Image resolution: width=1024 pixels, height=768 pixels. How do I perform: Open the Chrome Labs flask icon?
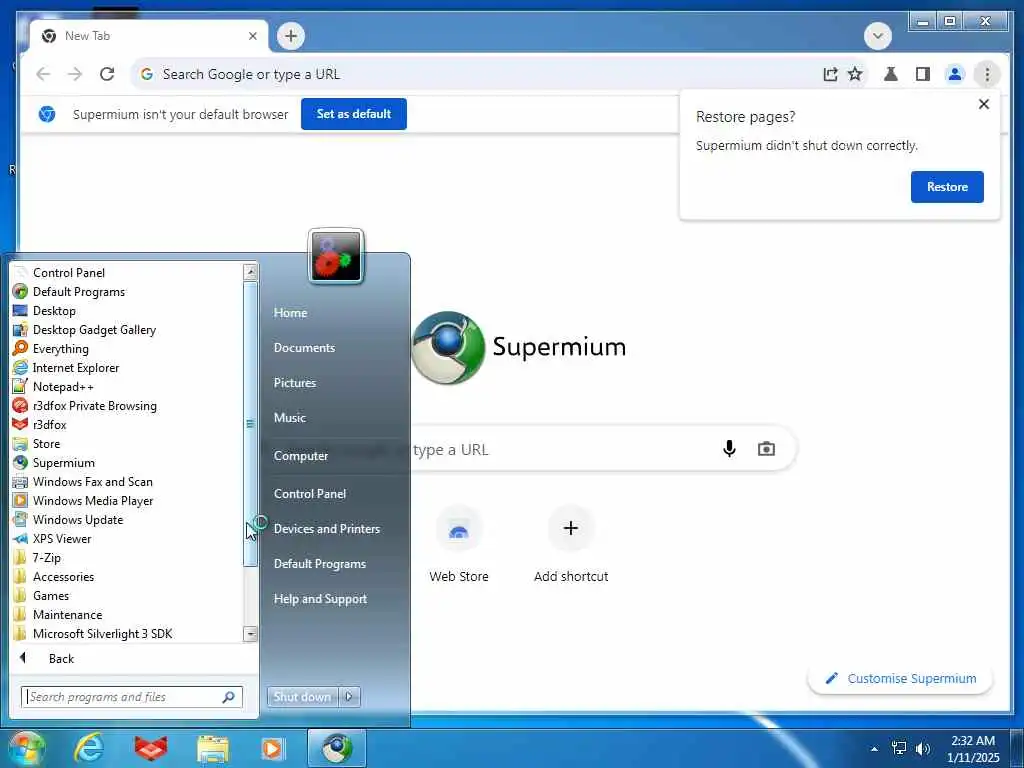pos(890,74)
